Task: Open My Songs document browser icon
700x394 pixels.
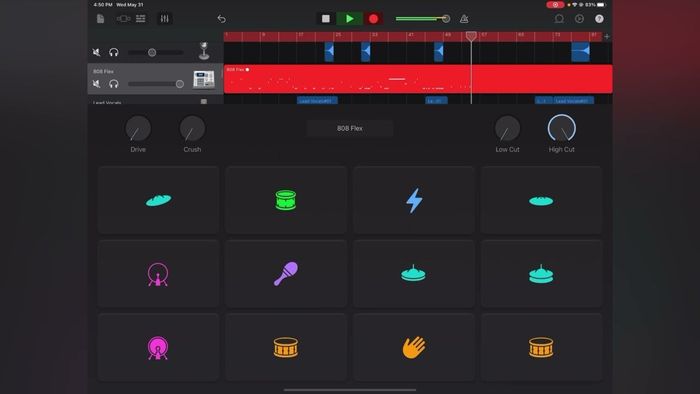Action: point(100,19)
